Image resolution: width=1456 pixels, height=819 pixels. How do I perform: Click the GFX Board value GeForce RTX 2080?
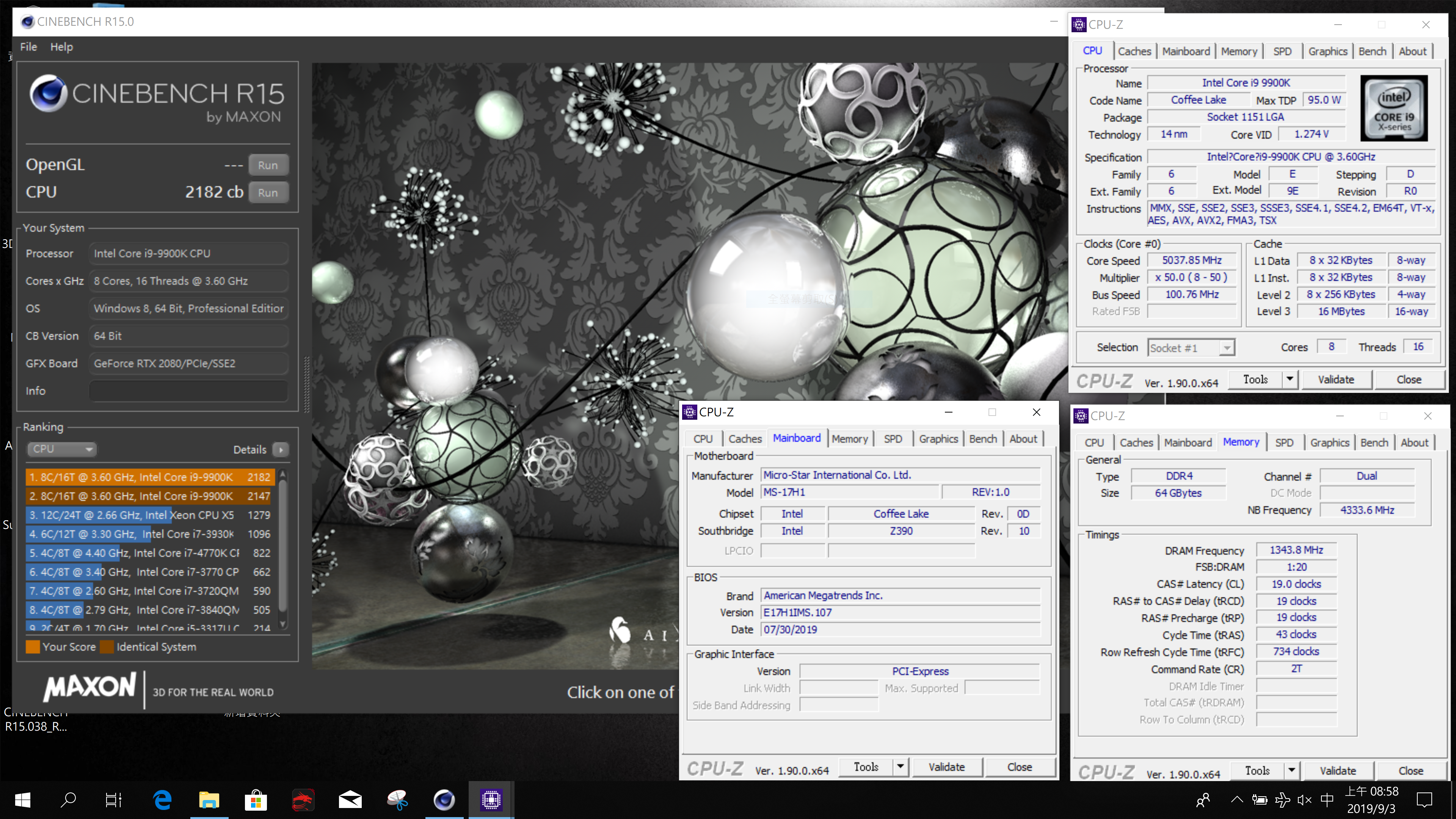point(189,364)
